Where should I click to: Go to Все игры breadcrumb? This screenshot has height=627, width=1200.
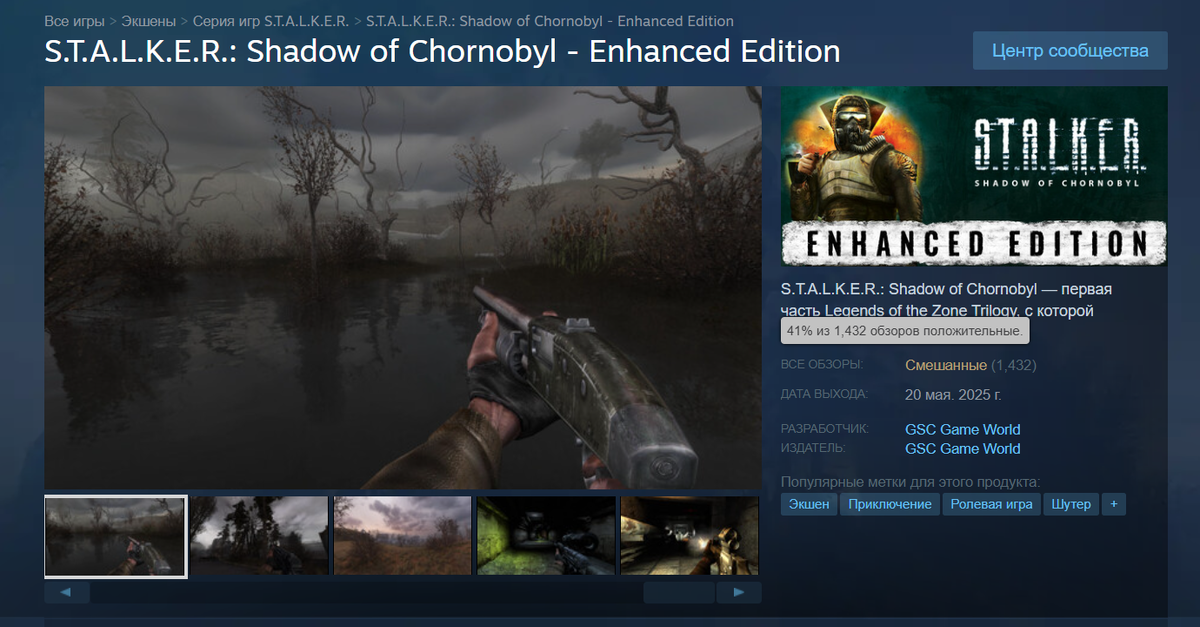coord(74,21)
